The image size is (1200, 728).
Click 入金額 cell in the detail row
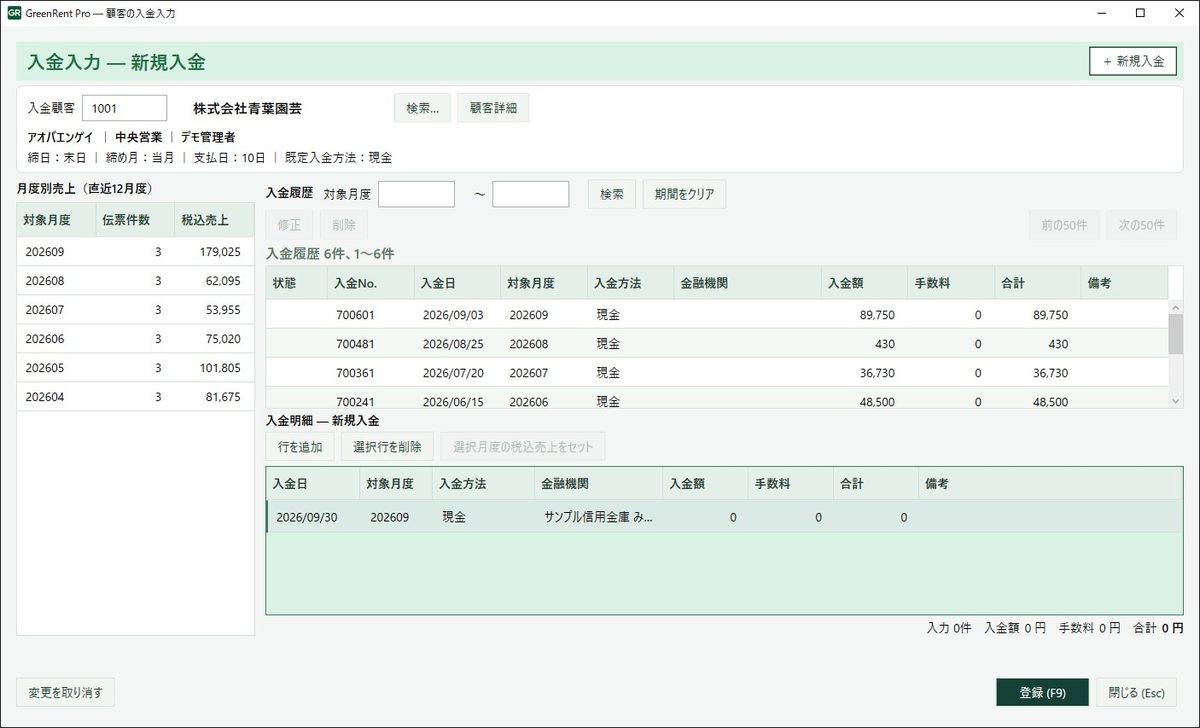[x=705, y=517]
